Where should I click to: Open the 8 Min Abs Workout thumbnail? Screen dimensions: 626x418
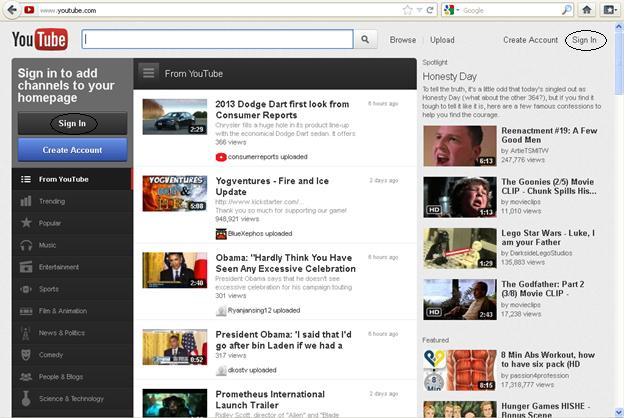[460, 370]
